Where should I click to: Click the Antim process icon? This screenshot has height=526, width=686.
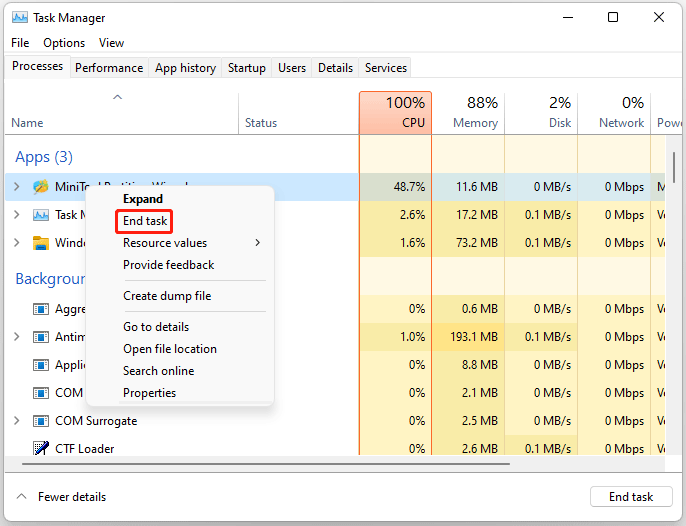41,337
